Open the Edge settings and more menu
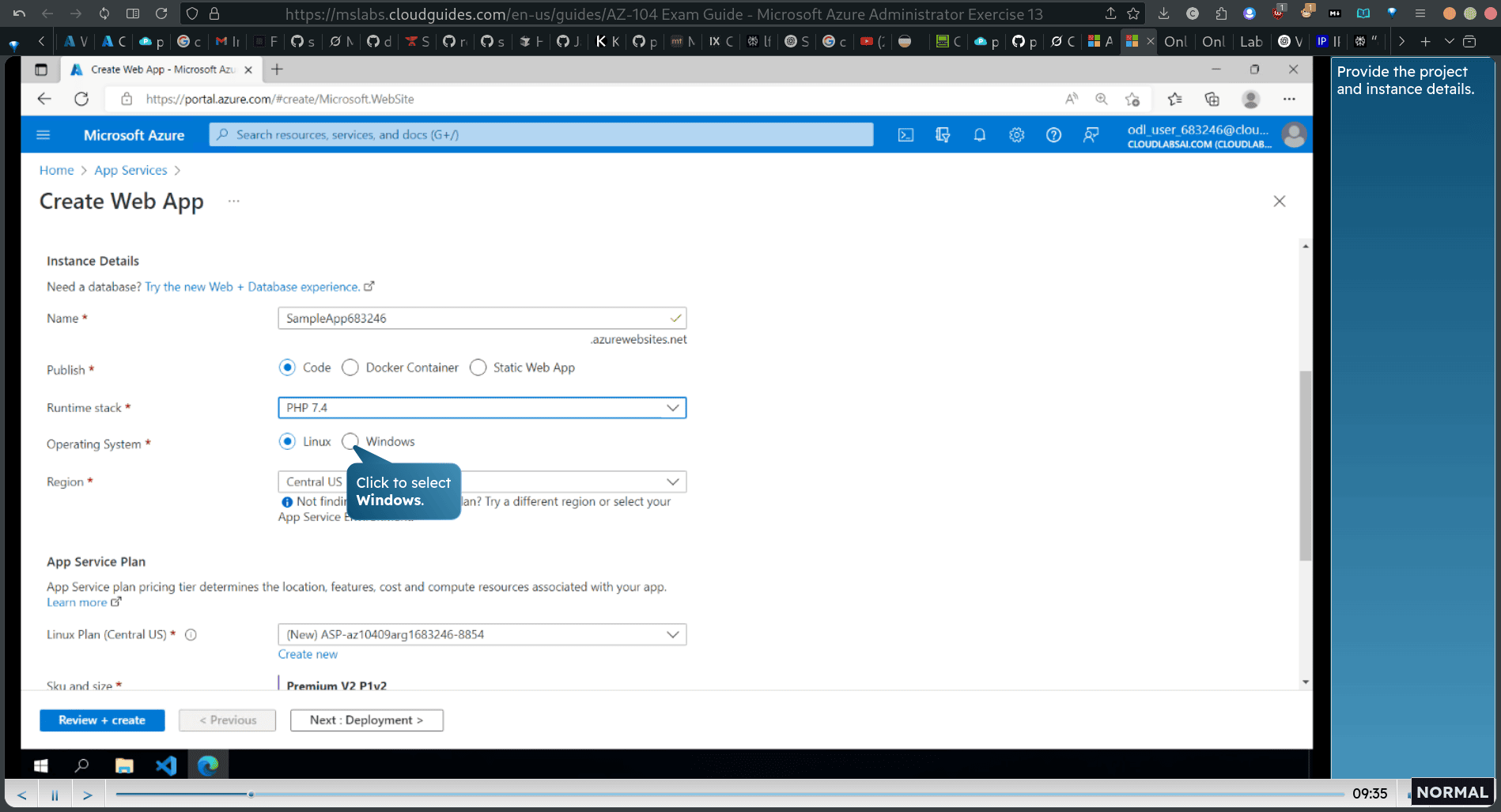Screen dimensions: 1501x812 1289,99
